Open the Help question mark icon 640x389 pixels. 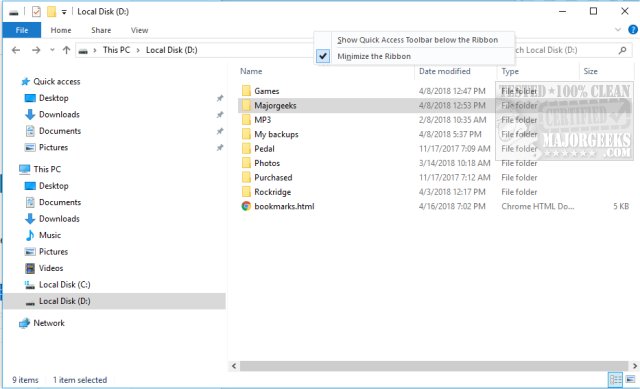coord(633,30)
